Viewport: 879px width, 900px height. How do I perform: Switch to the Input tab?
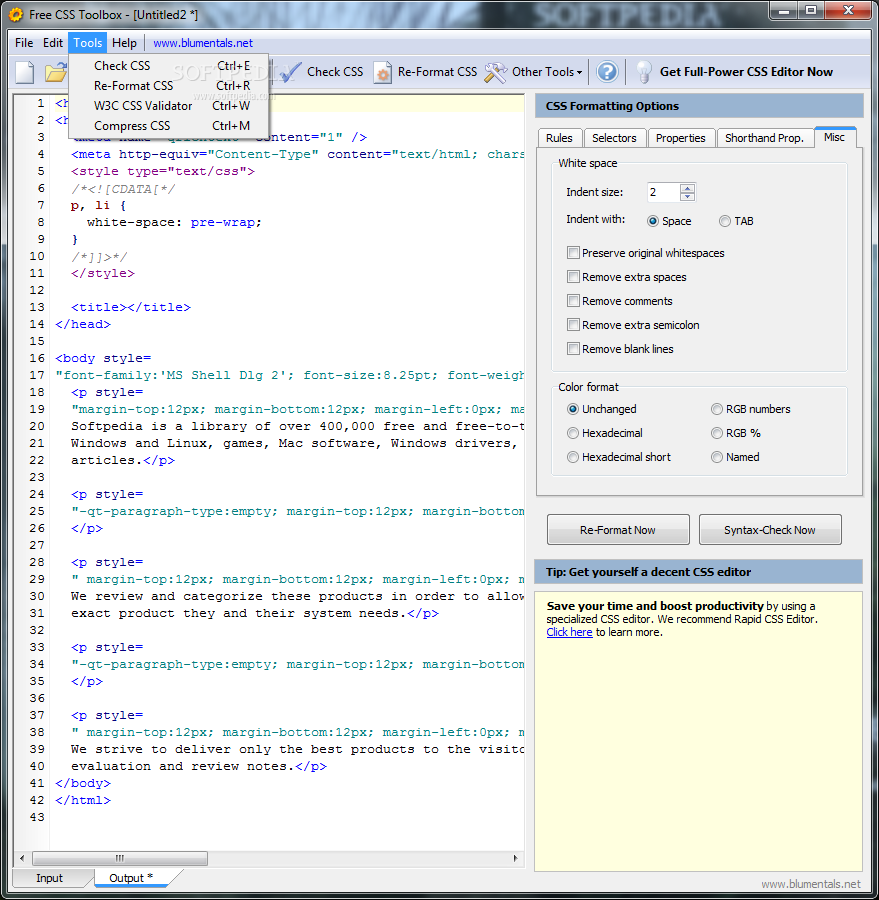(49, 878)
